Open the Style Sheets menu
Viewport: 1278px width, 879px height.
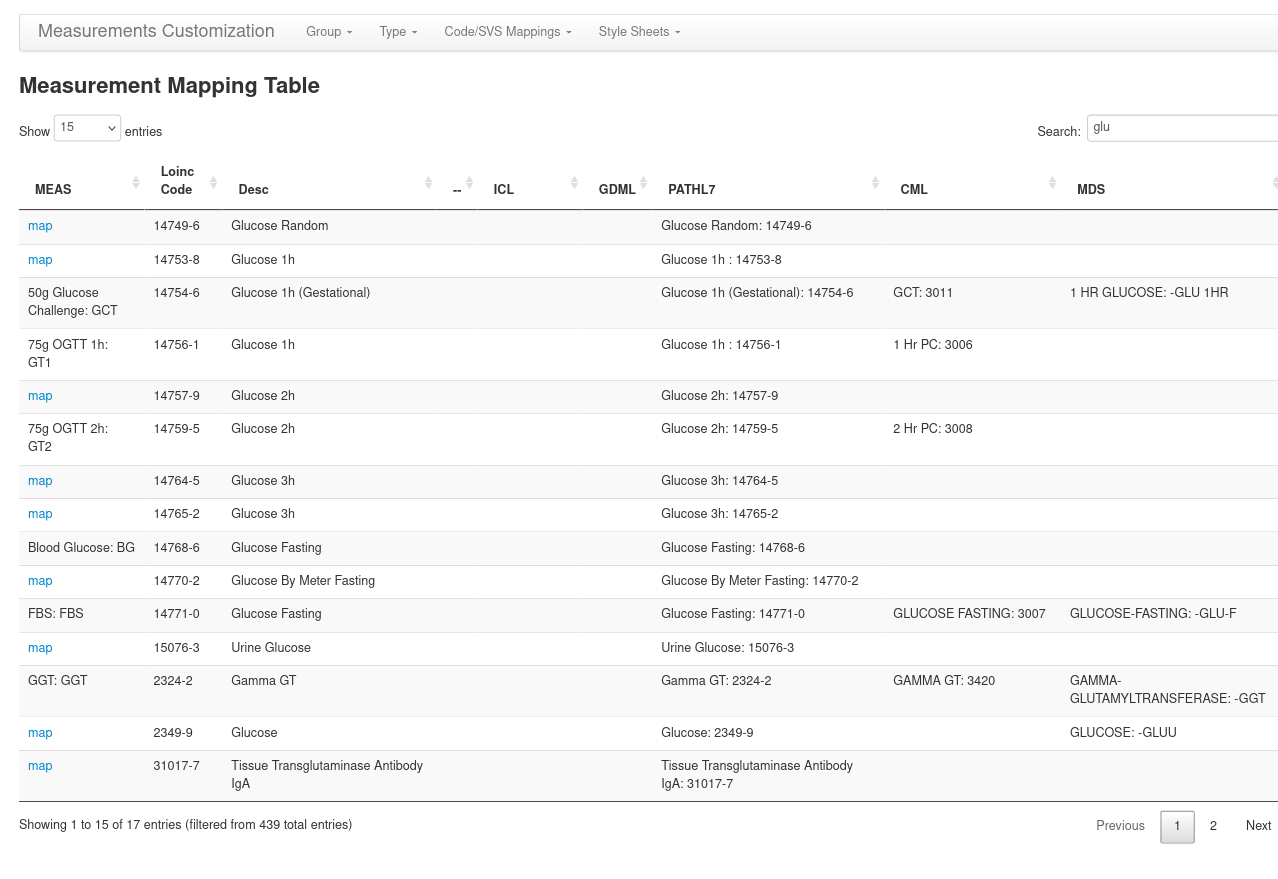(x=639, y=31)
